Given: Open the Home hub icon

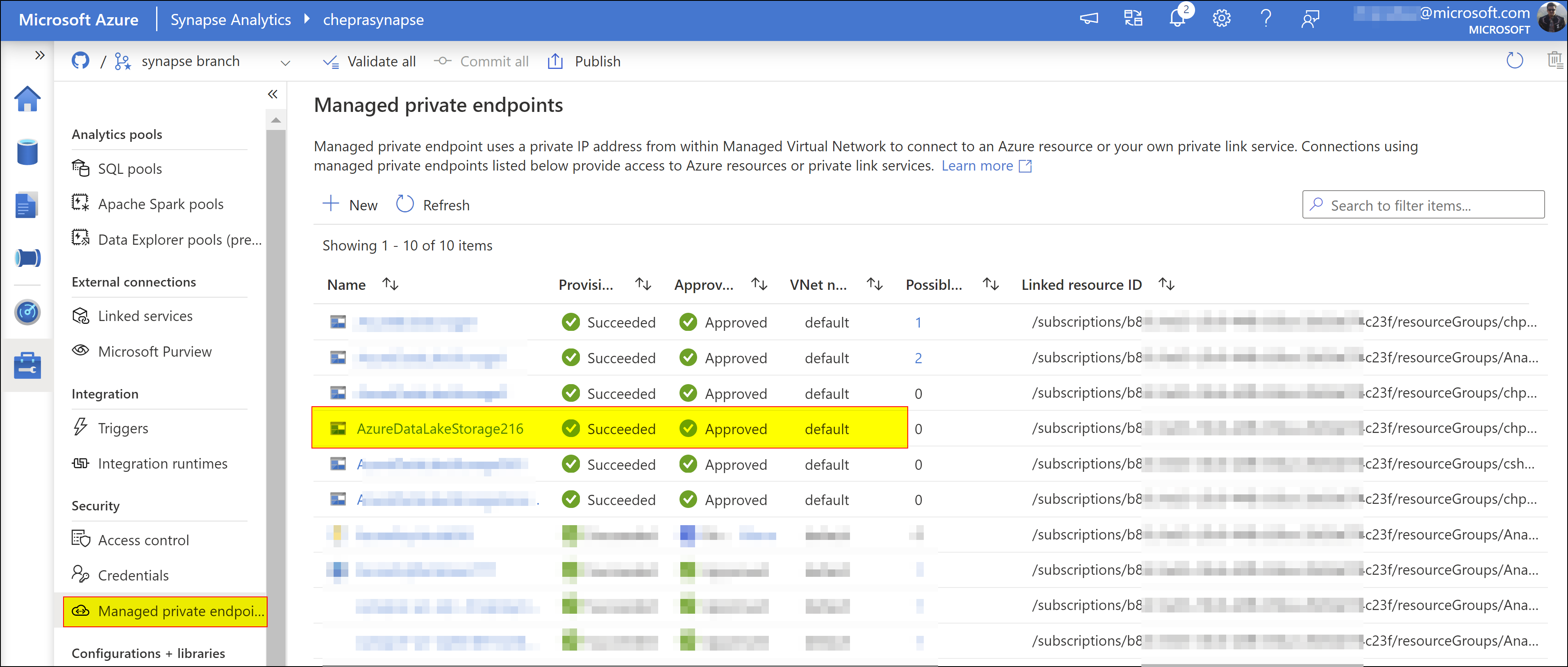Looking at the screenshot, I should [27, 99].
